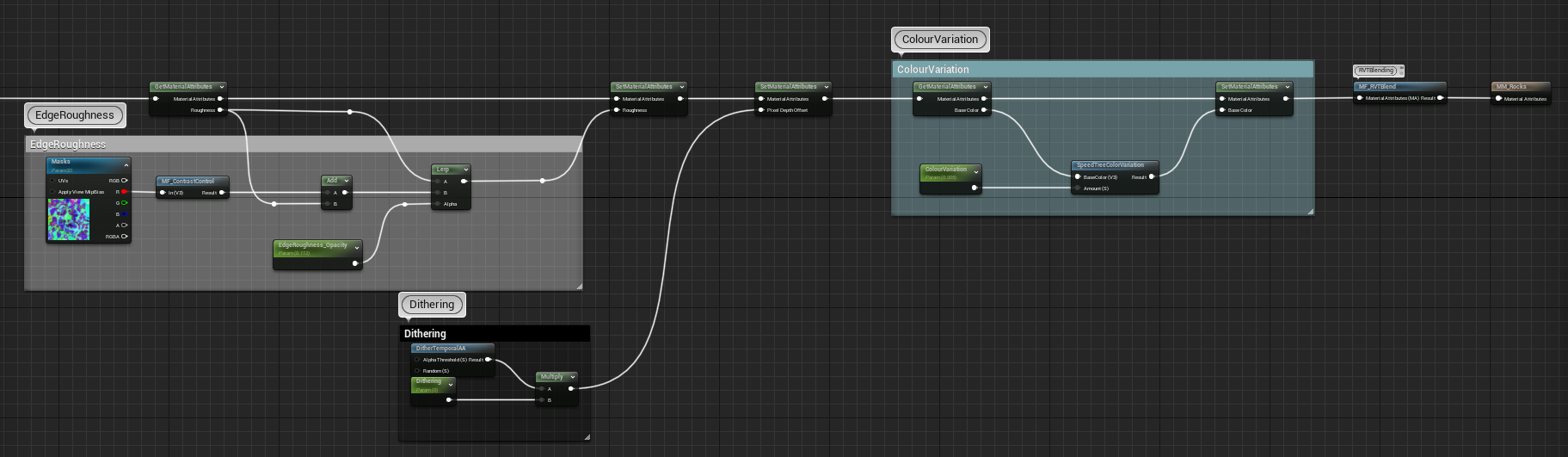Collapse the Masks texture node with chevron
1568x457 pixels.
[126, 164]
